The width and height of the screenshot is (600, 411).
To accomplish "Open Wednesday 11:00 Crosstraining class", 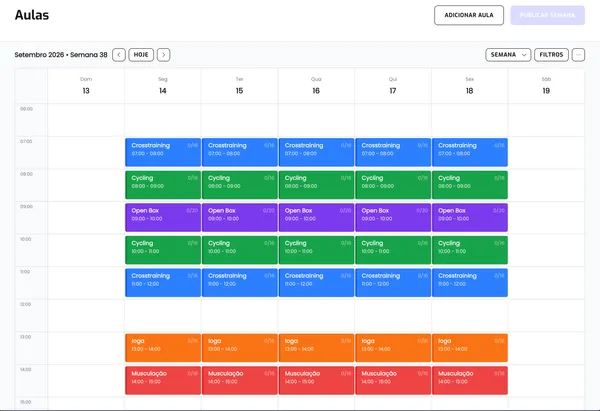I will [x=316, y=282].
